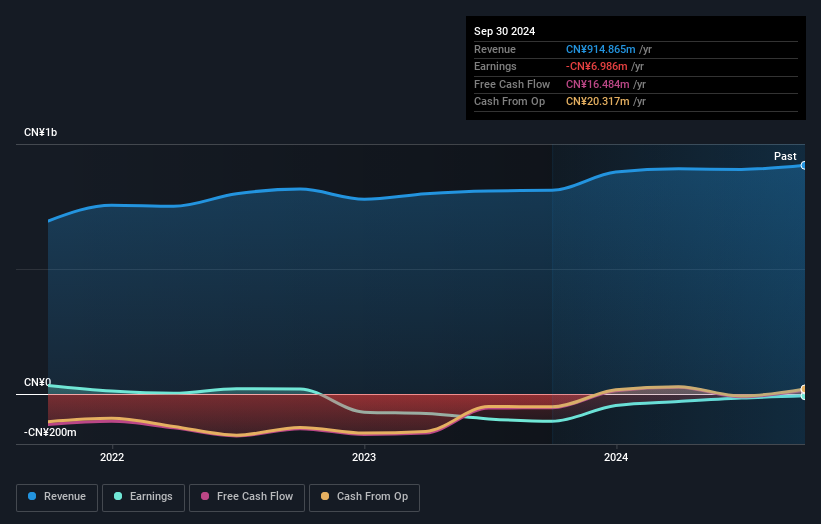821x524 pixels.
Task: Click the blue Revenue end-point marker
Action: pos(804,165)
